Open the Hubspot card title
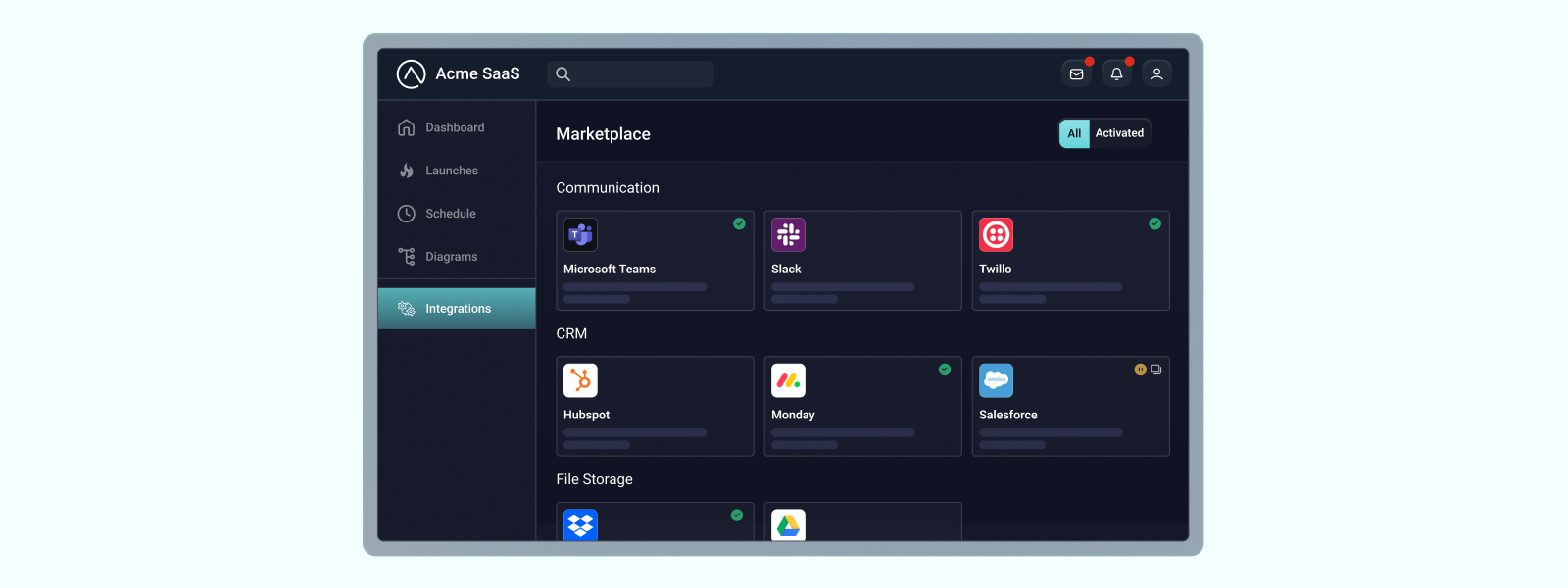1568x588 pixels. coord(586,416)
